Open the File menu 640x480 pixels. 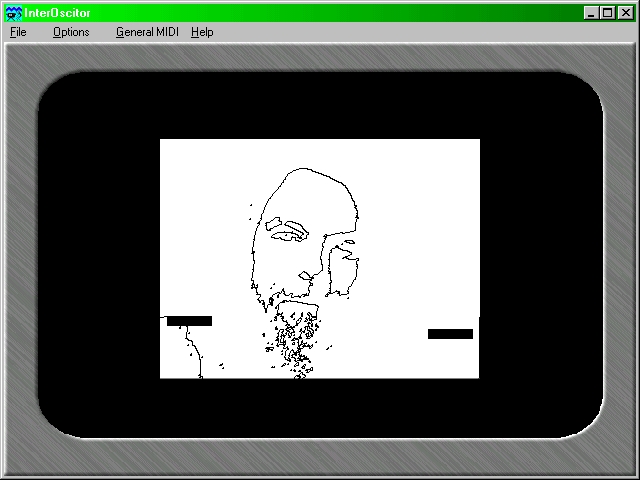pyautogui.click(x=18, y=32)
